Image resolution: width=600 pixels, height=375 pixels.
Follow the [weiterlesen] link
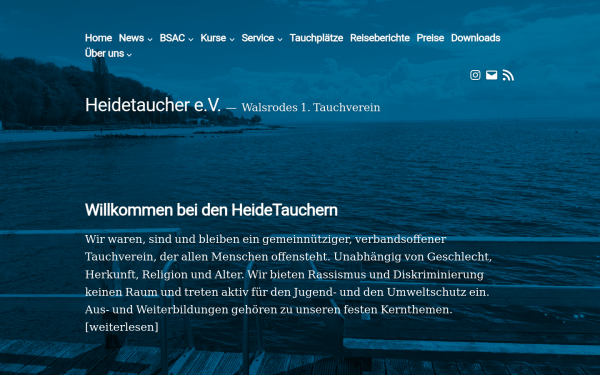(122, 327)
